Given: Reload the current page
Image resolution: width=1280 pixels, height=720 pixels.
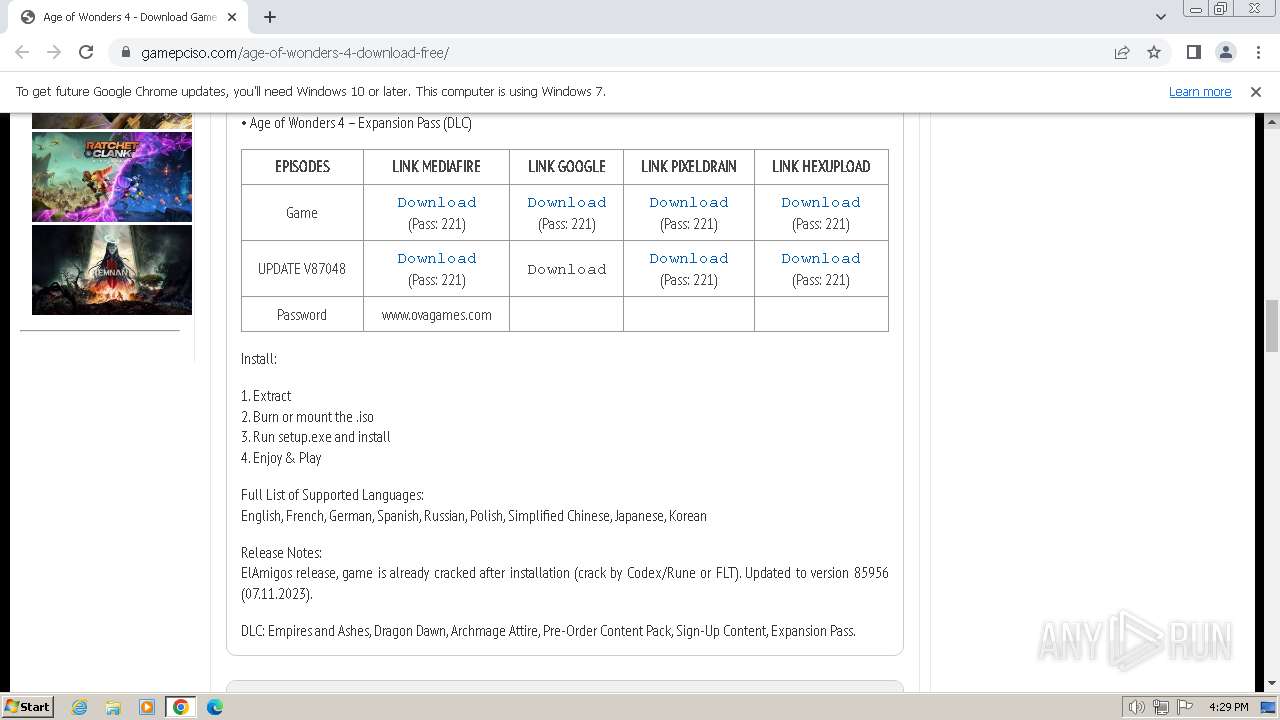Looking at the screenshot, I should click(86, 52).
